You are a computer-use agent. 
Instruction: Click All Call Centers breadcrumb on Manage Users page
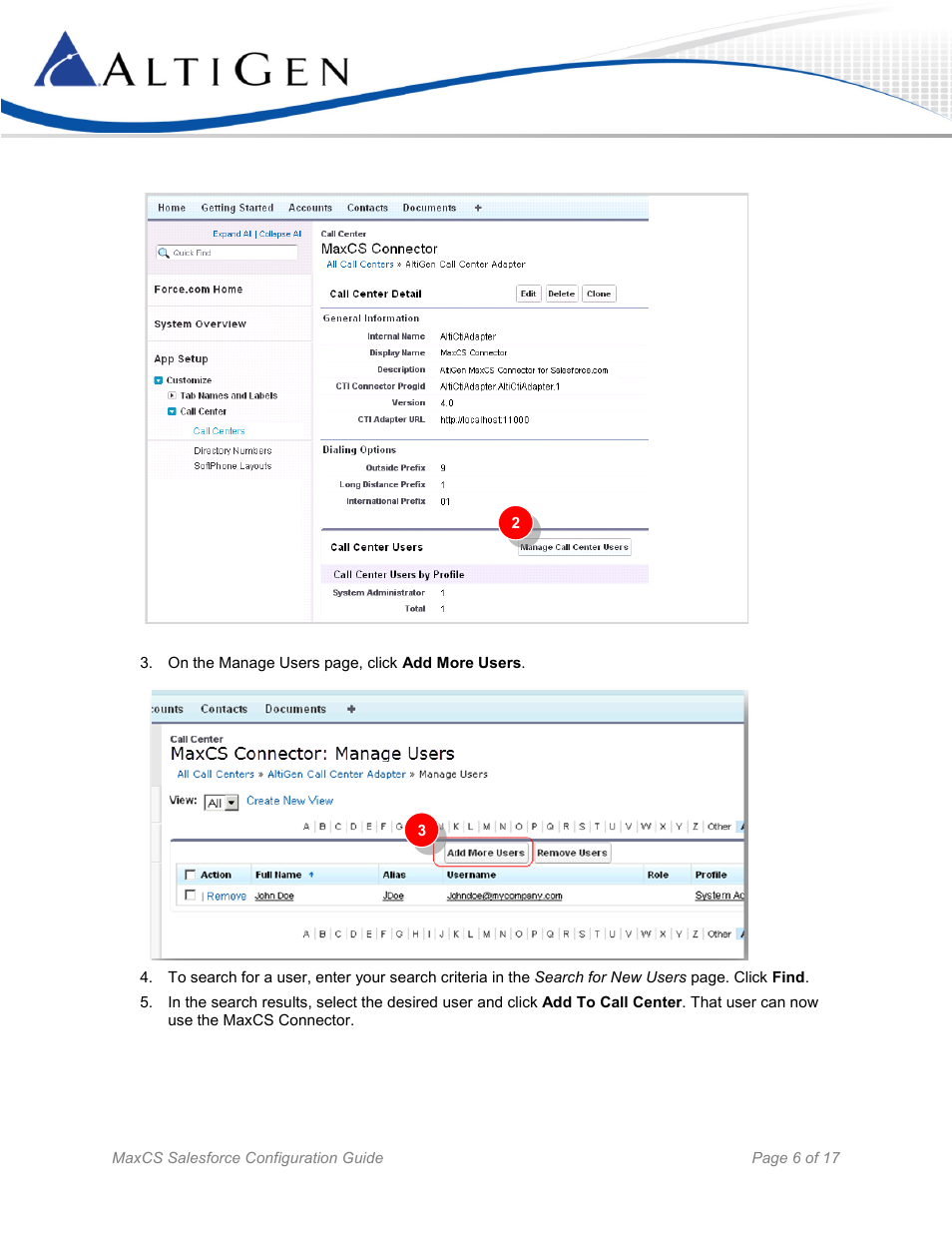[x=216, y=774]
